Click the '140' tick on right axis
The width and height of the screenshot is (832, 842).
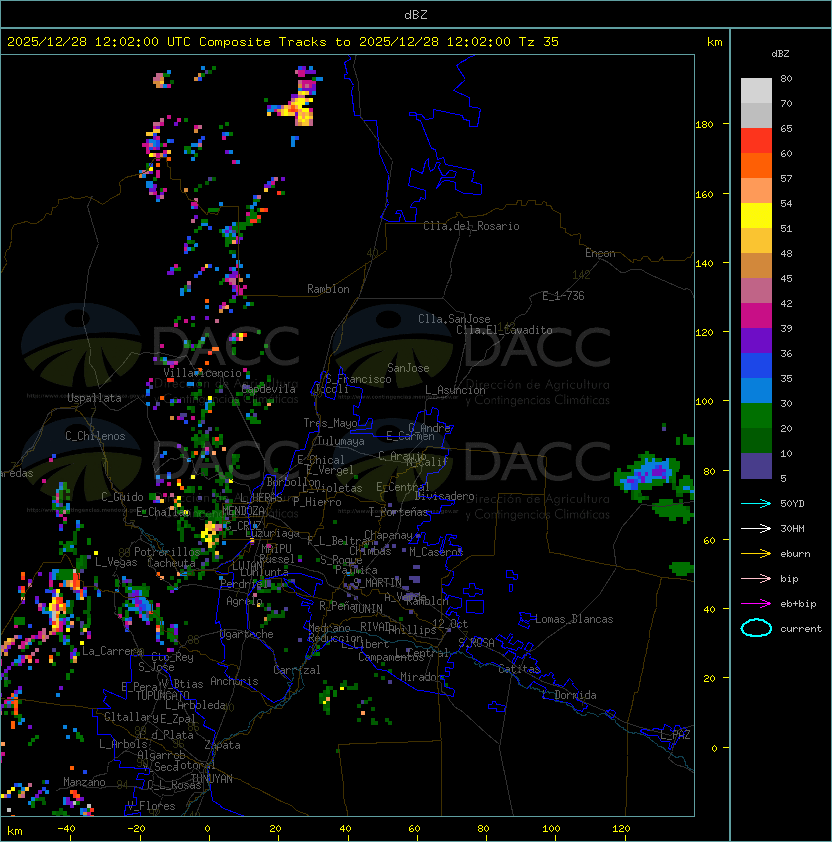pyautogui.click(x=704, y=264)
